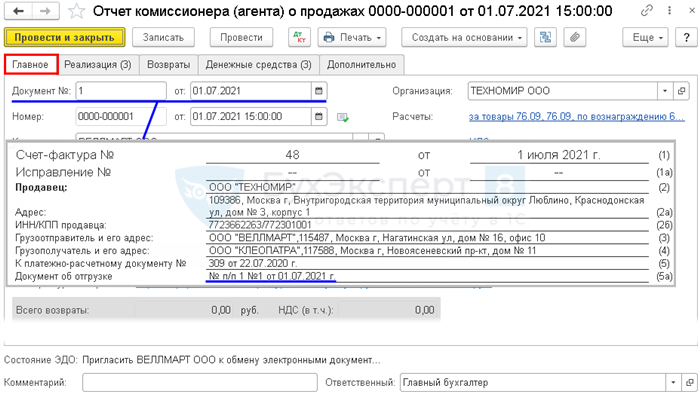Click the Провести button
The width and height of the screenshot is (700, 394).
pos(241,37)
